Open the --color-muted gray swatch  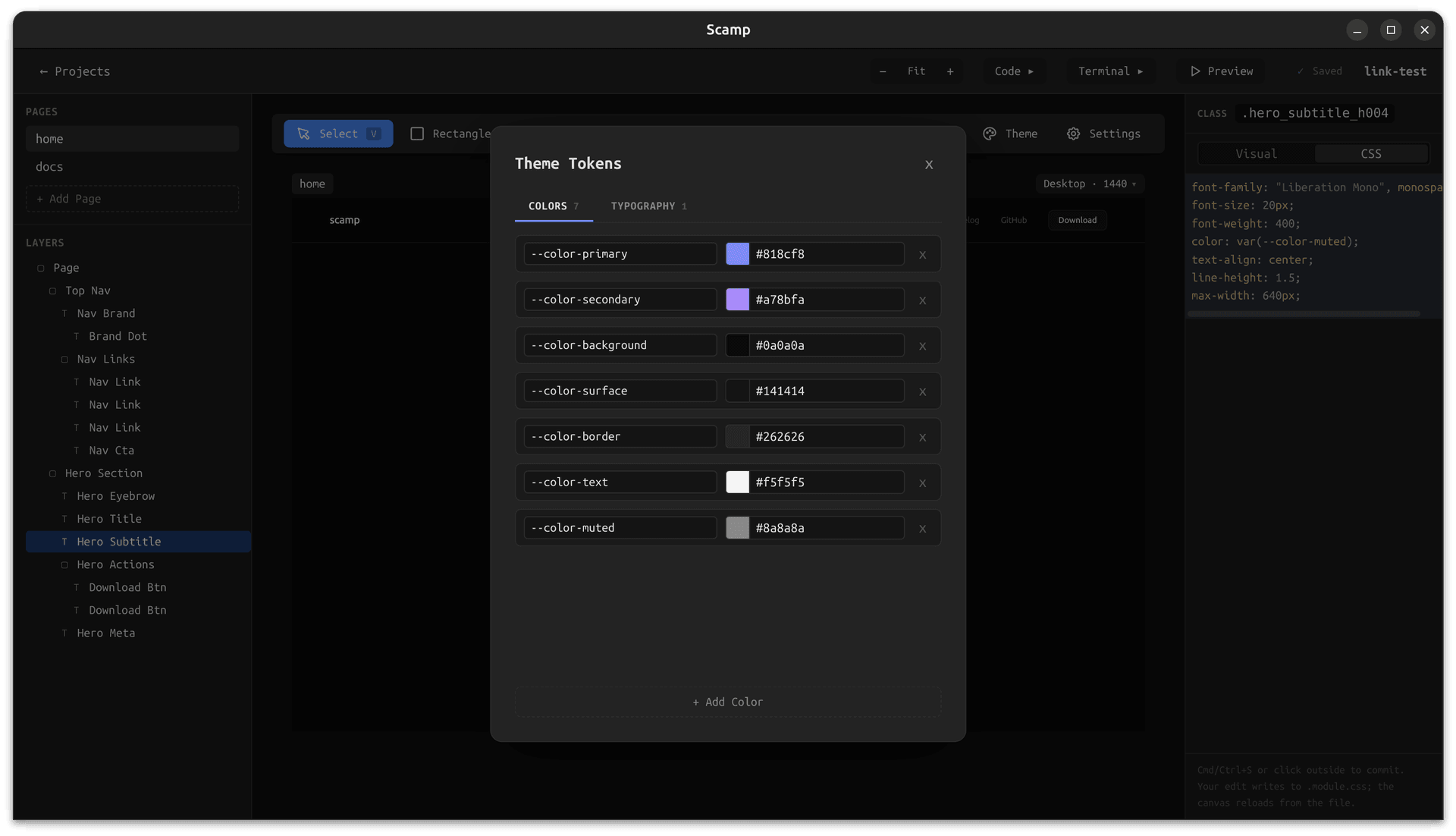737,527
